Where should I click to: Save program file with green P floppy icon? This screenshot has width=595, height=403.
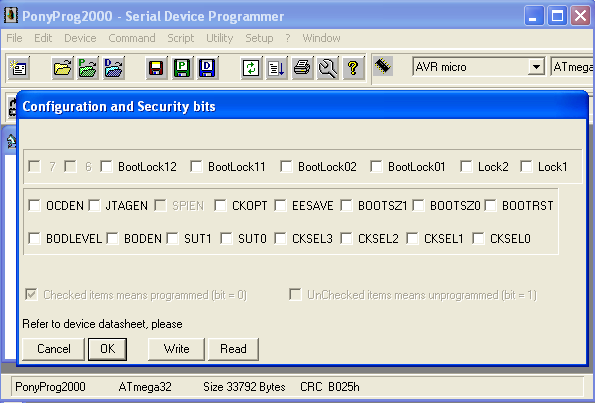[x=182, y=68]
